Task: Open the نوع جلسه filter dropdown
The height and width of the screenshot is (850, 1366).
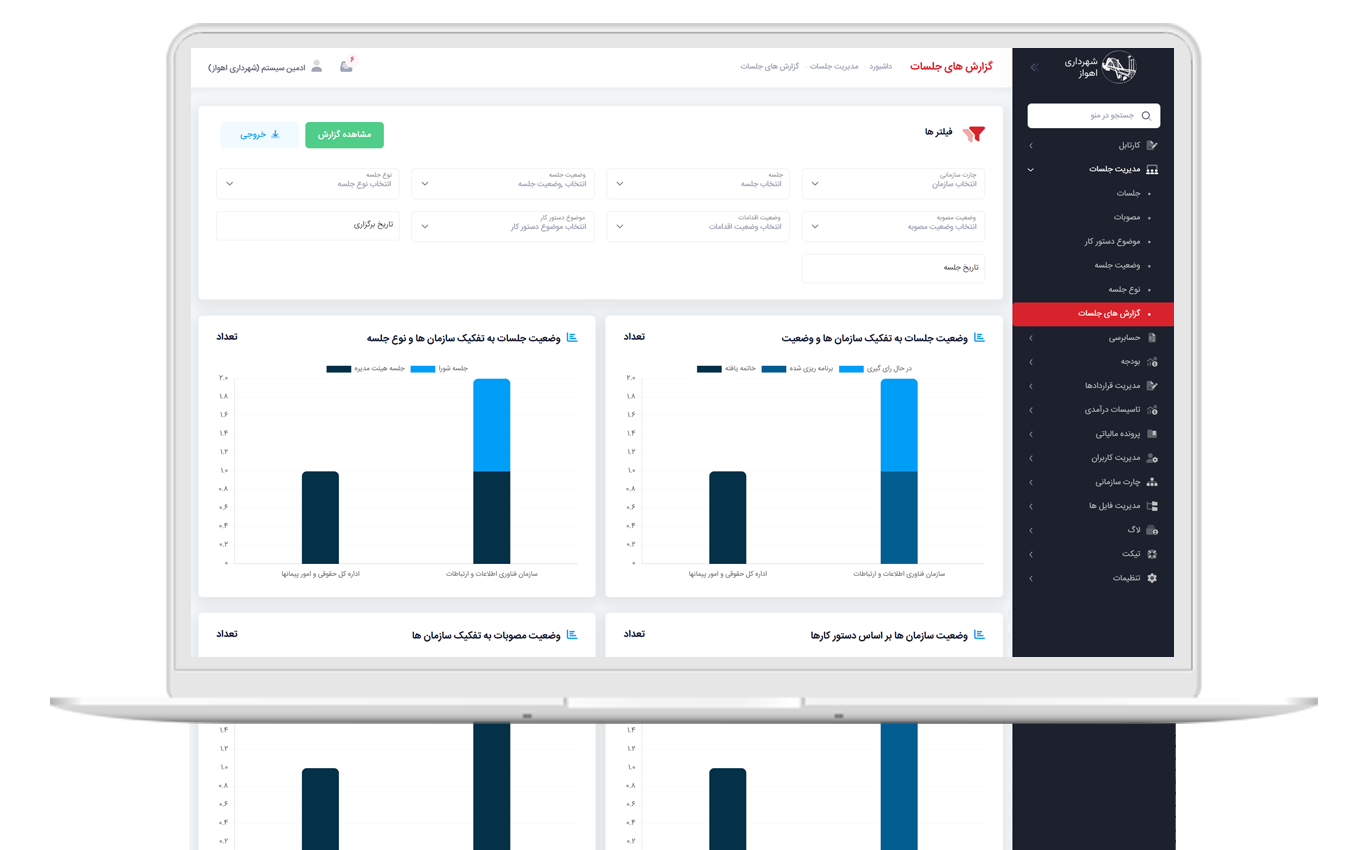Action: coord(307,184)
